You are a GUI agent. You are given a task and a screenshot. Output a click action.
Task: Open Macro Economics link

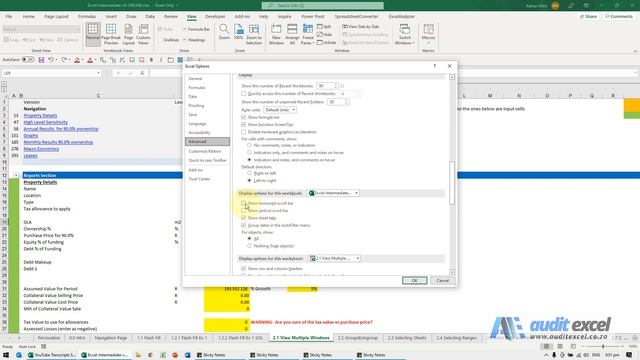pyautogui.click(x=41, y=149)
